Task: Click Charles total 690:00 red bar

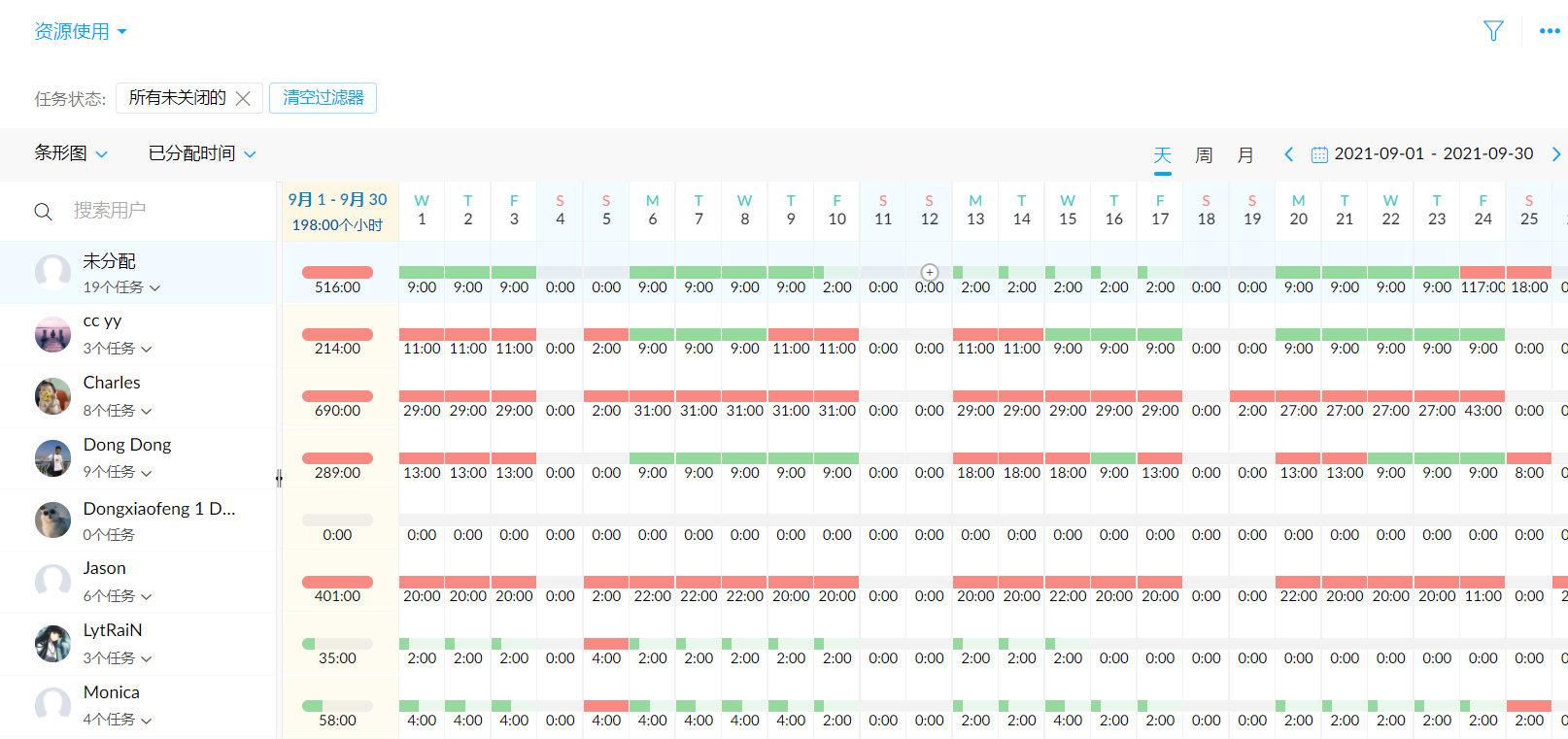Action: click(337, 396)
